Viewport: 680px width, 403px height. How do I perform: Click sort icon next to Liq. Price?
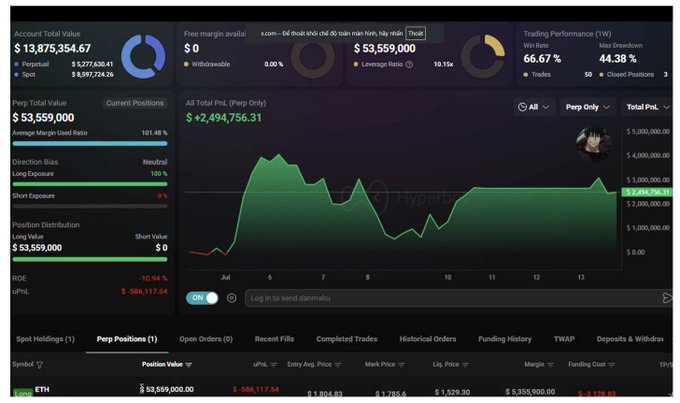[465, 365]
